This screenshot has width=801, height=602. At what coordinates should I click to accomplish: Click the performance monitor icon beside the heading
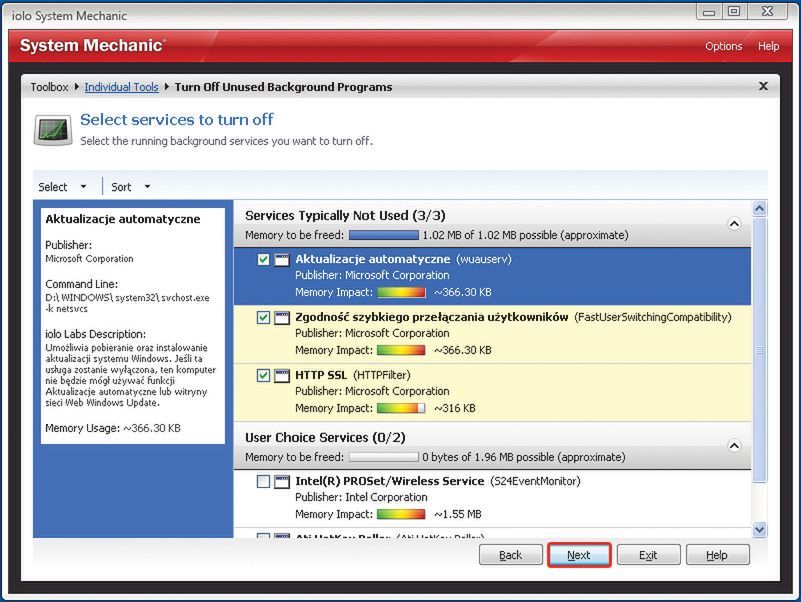coord(53,130)
